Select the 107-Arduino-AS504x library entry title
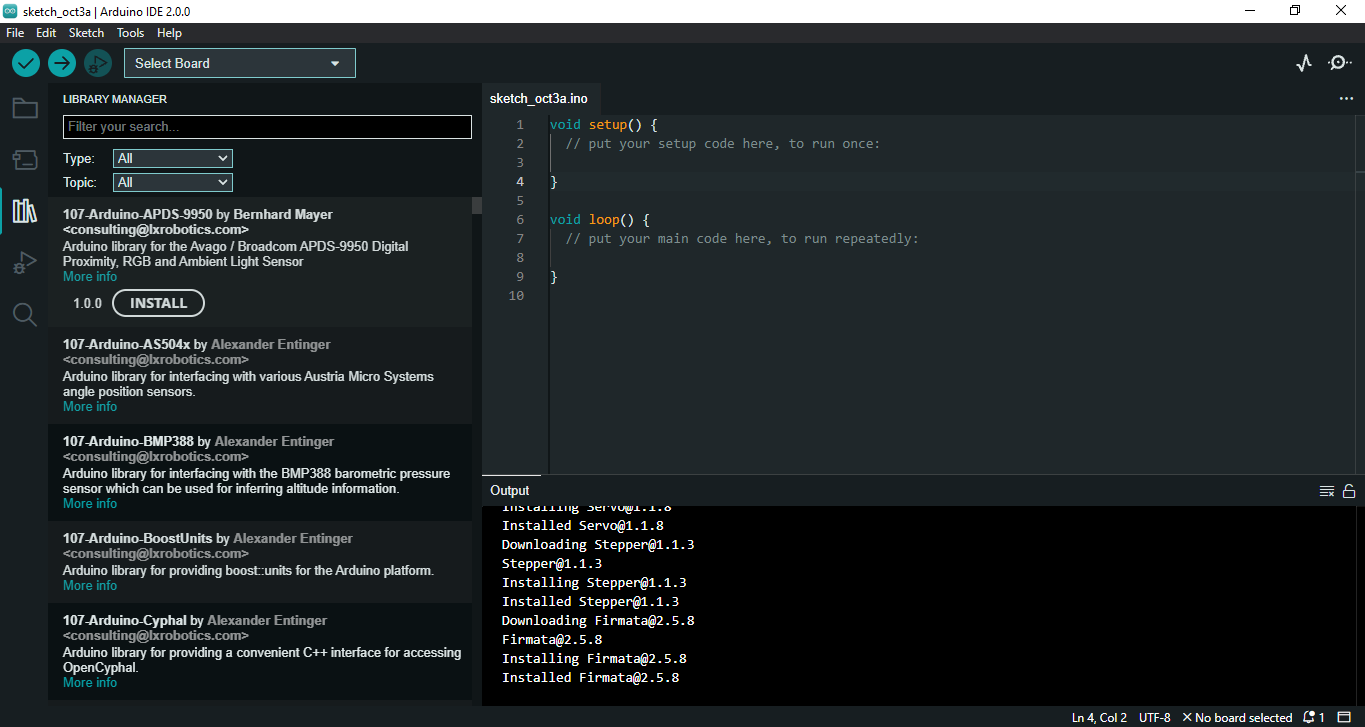The height and width of the screenshot is (727, 1365). tap(126, 344)
